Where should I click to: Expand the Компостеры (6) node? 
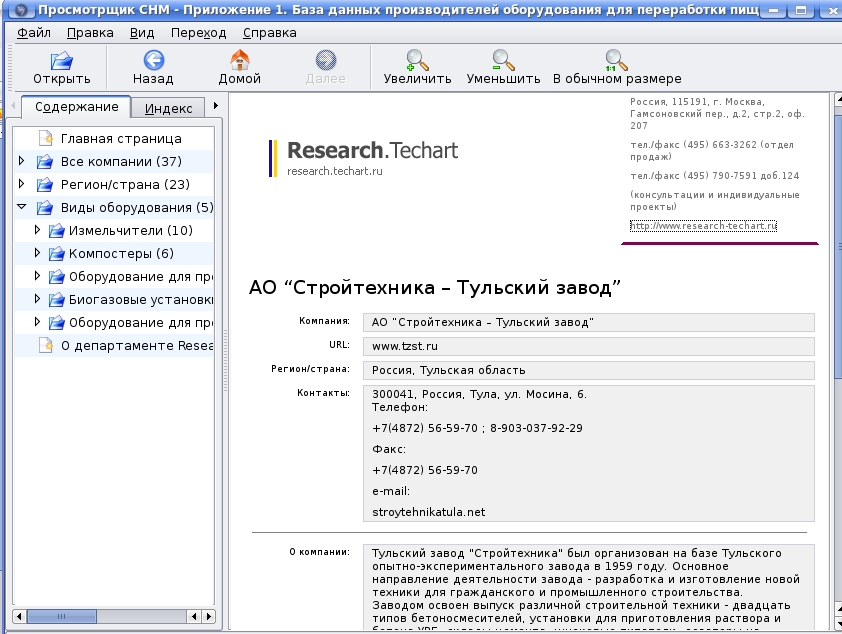point(37,253)
